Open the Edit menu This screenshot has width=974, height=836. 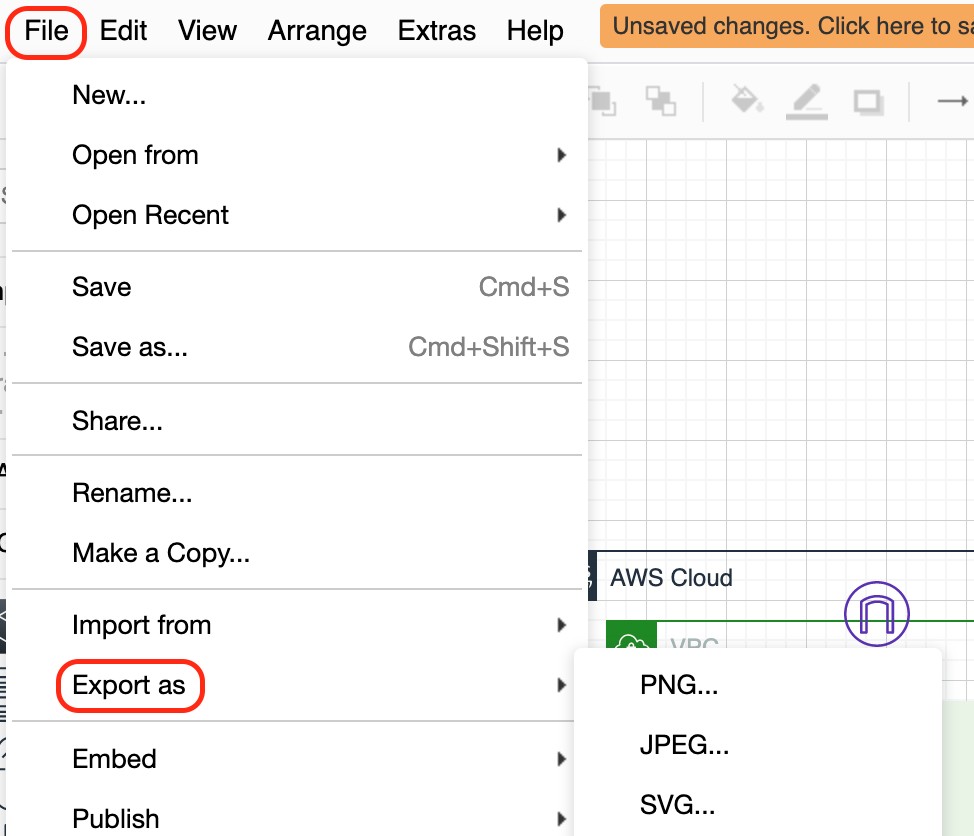[123, 30]
